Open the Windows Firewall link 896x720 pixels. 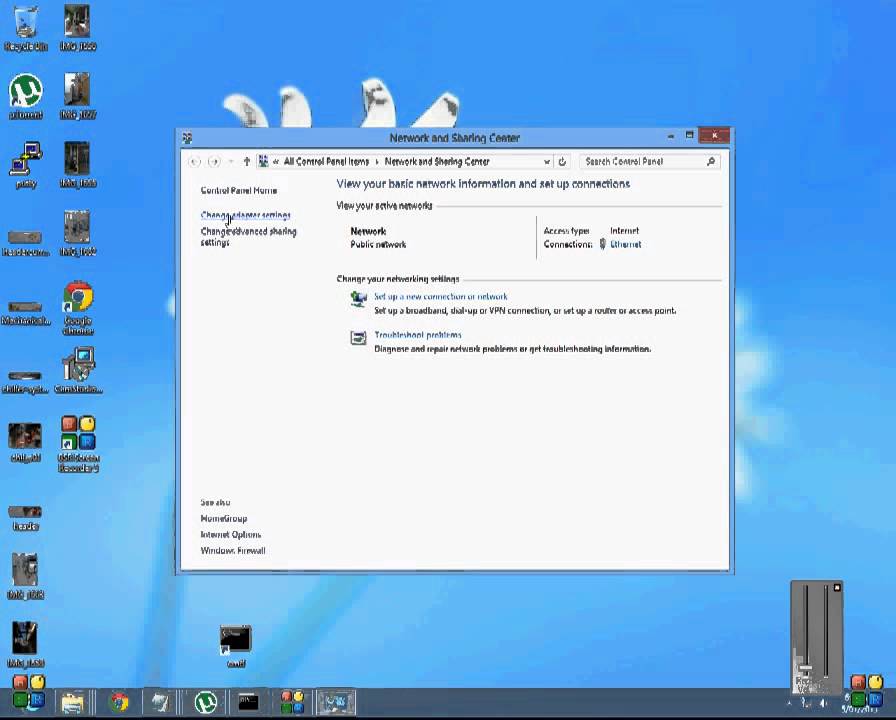pyautogui.click(x=233, y=550)
